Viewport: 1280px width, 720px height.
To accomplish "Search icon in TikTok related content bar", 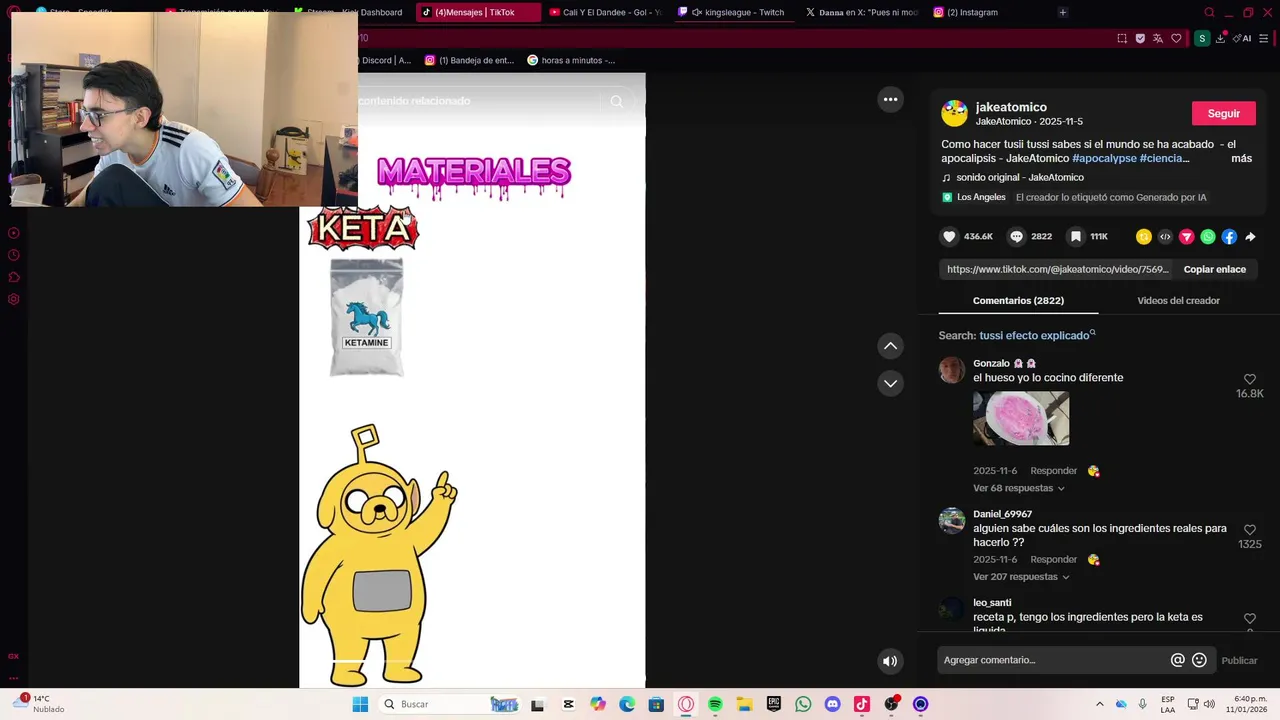I will tap(616, 101).
